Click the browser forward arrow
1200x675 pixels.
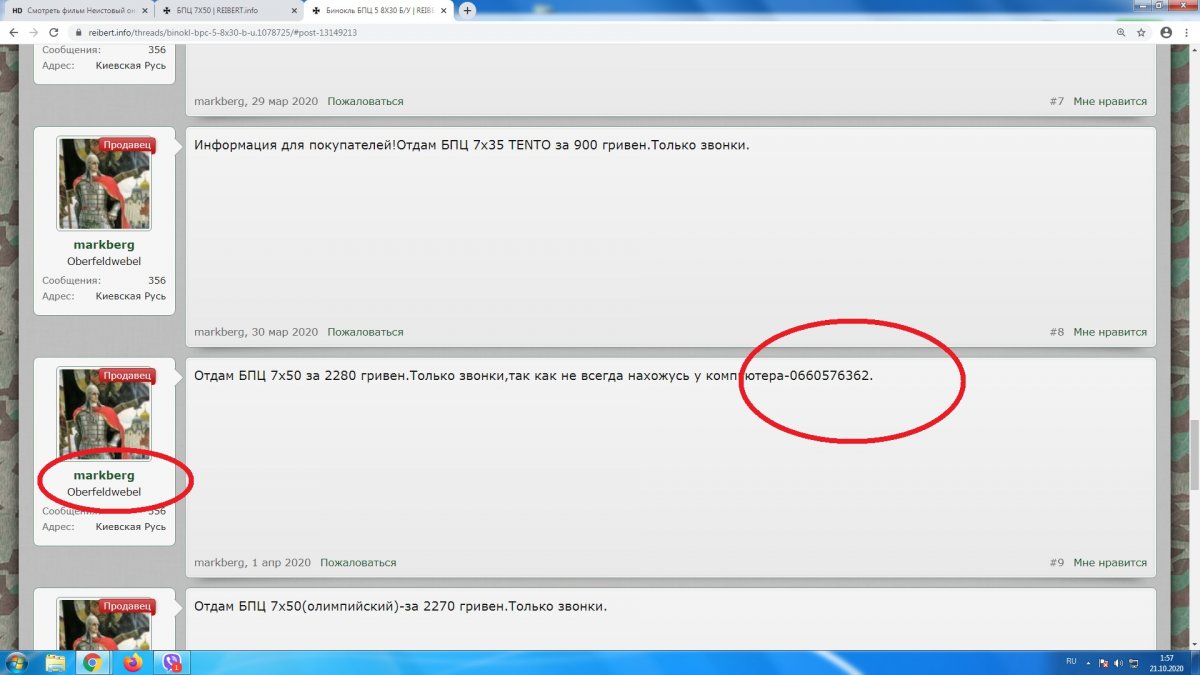coord(34,32)
